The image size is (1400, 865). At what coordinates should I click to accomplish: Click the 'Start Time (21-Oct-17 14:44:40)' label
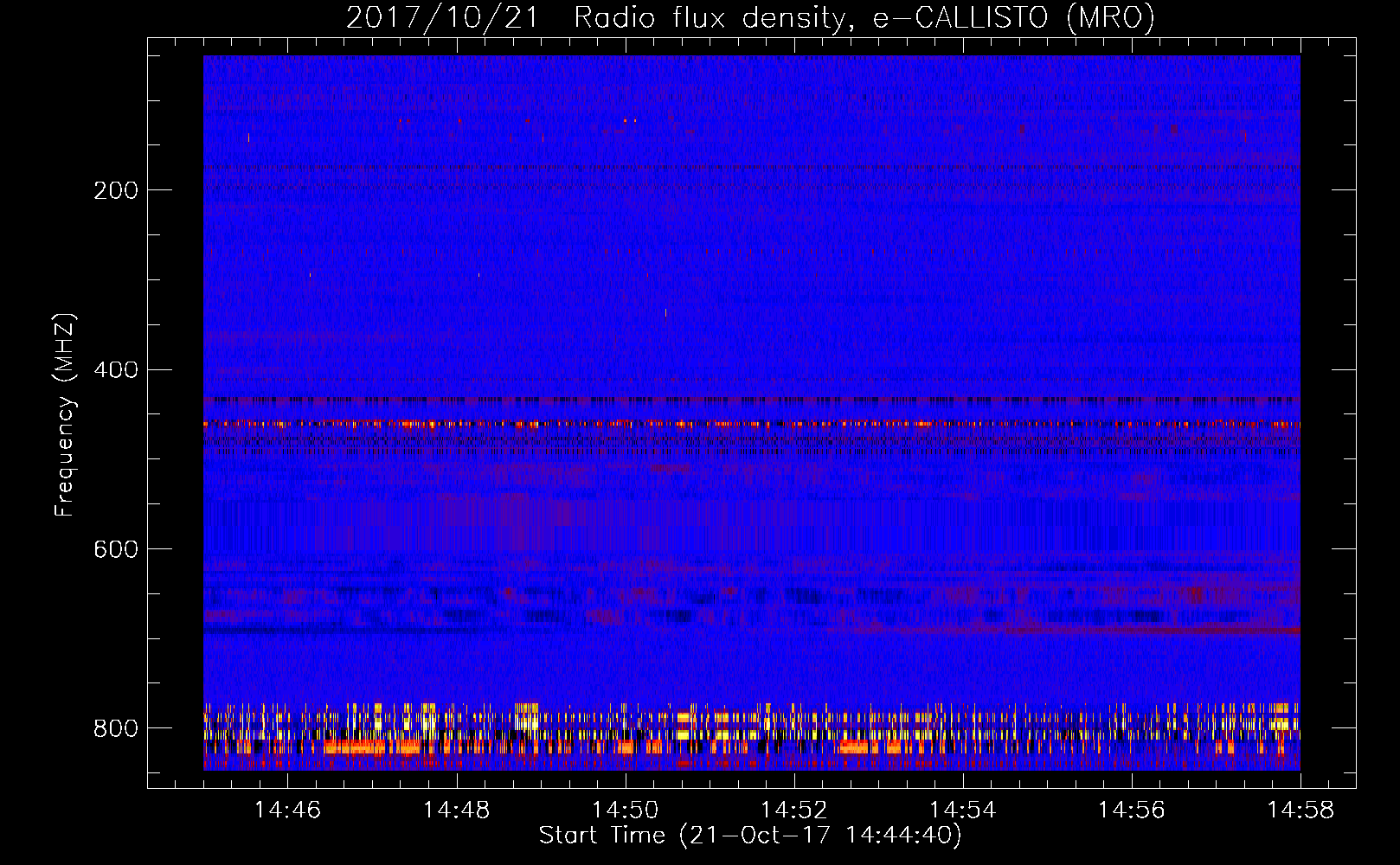tap(750, 836)
